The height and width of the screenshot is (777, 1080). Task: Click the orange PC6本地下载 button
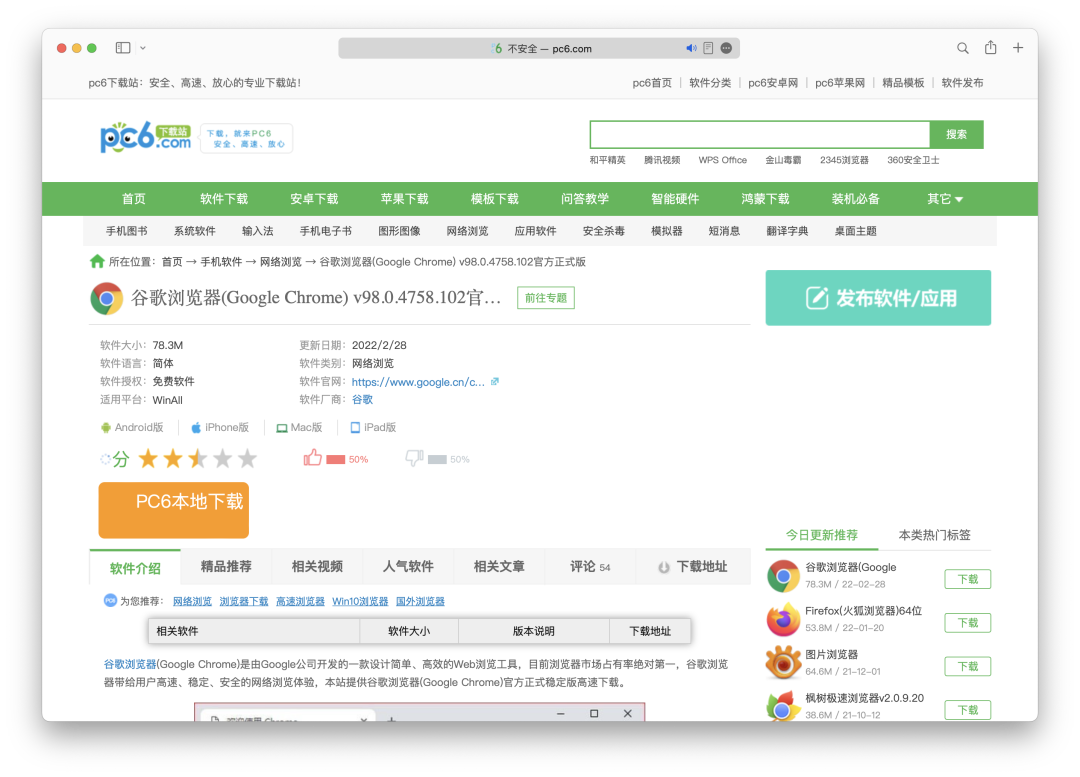click(x=174, y=510)
